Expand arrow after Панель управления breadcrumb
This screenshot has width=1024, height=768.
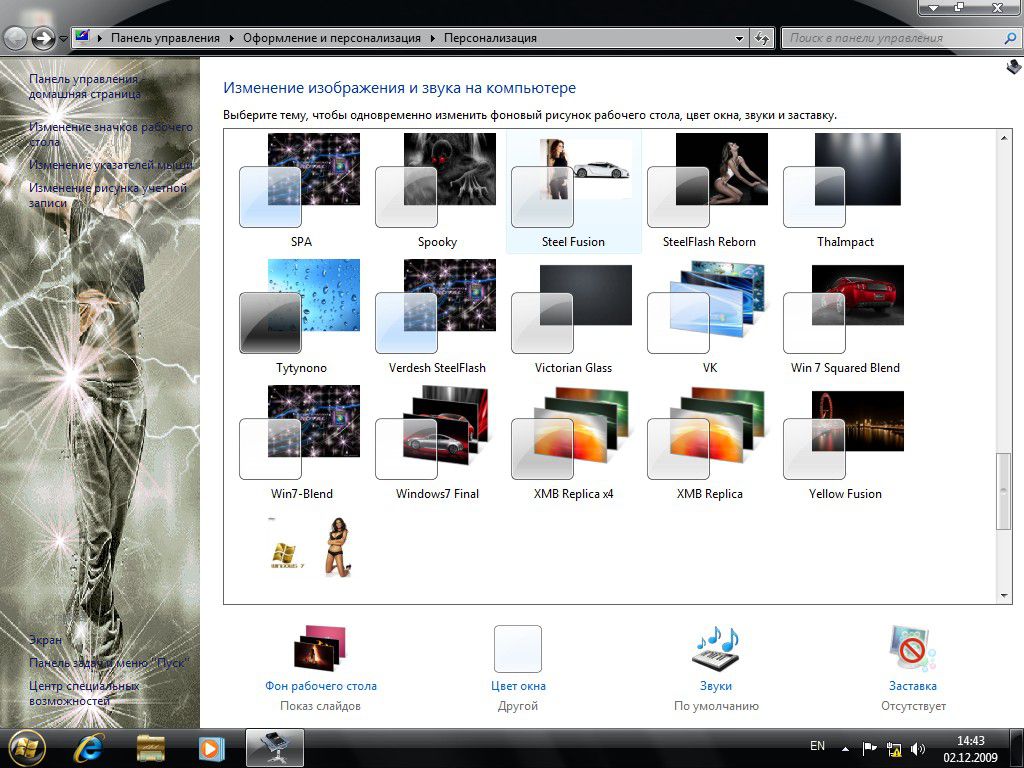click(231, 38)
